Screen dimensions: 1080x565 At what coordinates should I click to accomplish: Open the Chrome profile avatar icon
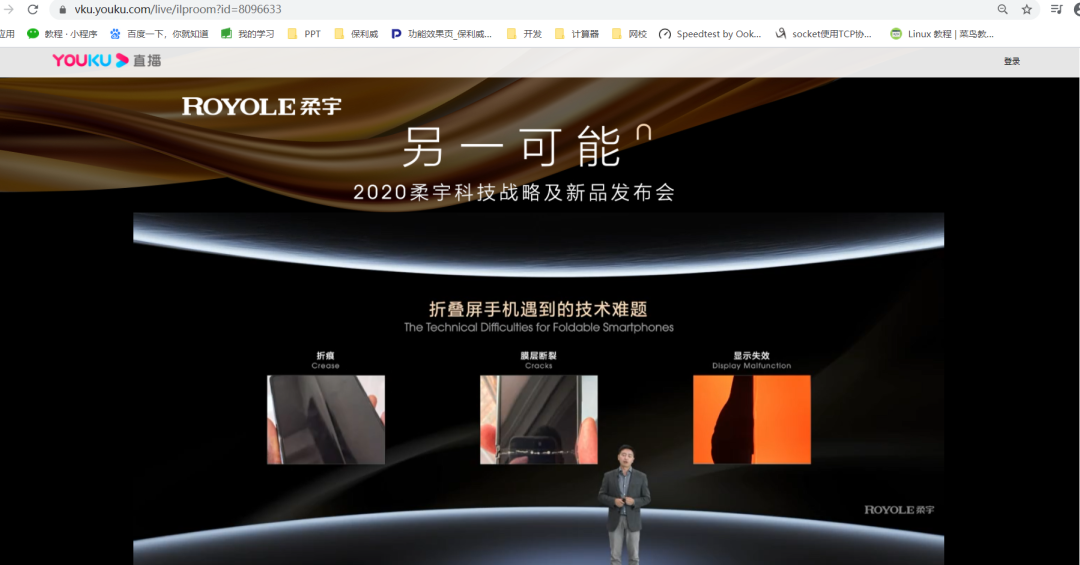(x=1077, y=9)
